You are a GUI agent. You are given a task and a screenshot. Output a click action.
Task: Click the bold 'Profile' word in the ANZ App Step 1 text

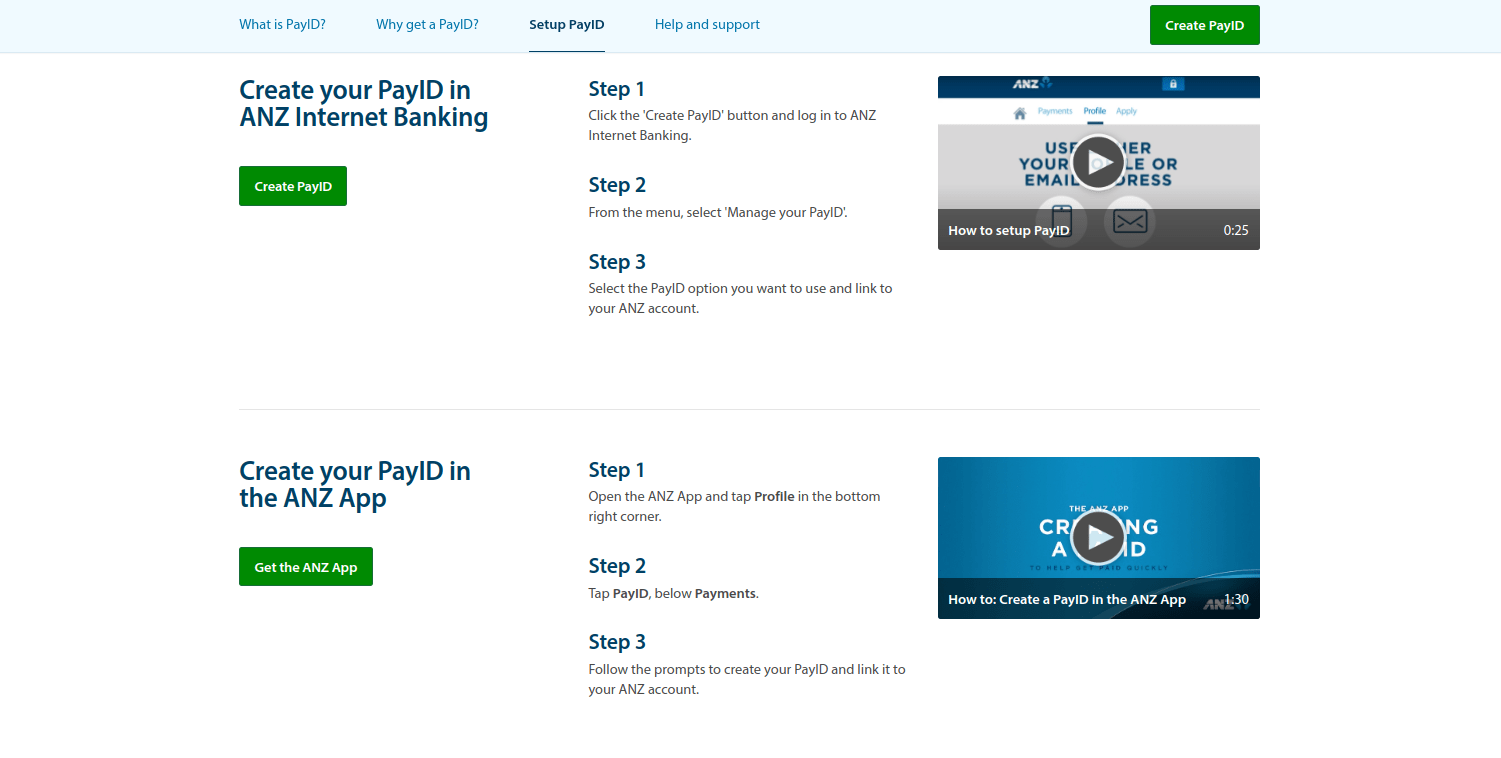[774, 496]
